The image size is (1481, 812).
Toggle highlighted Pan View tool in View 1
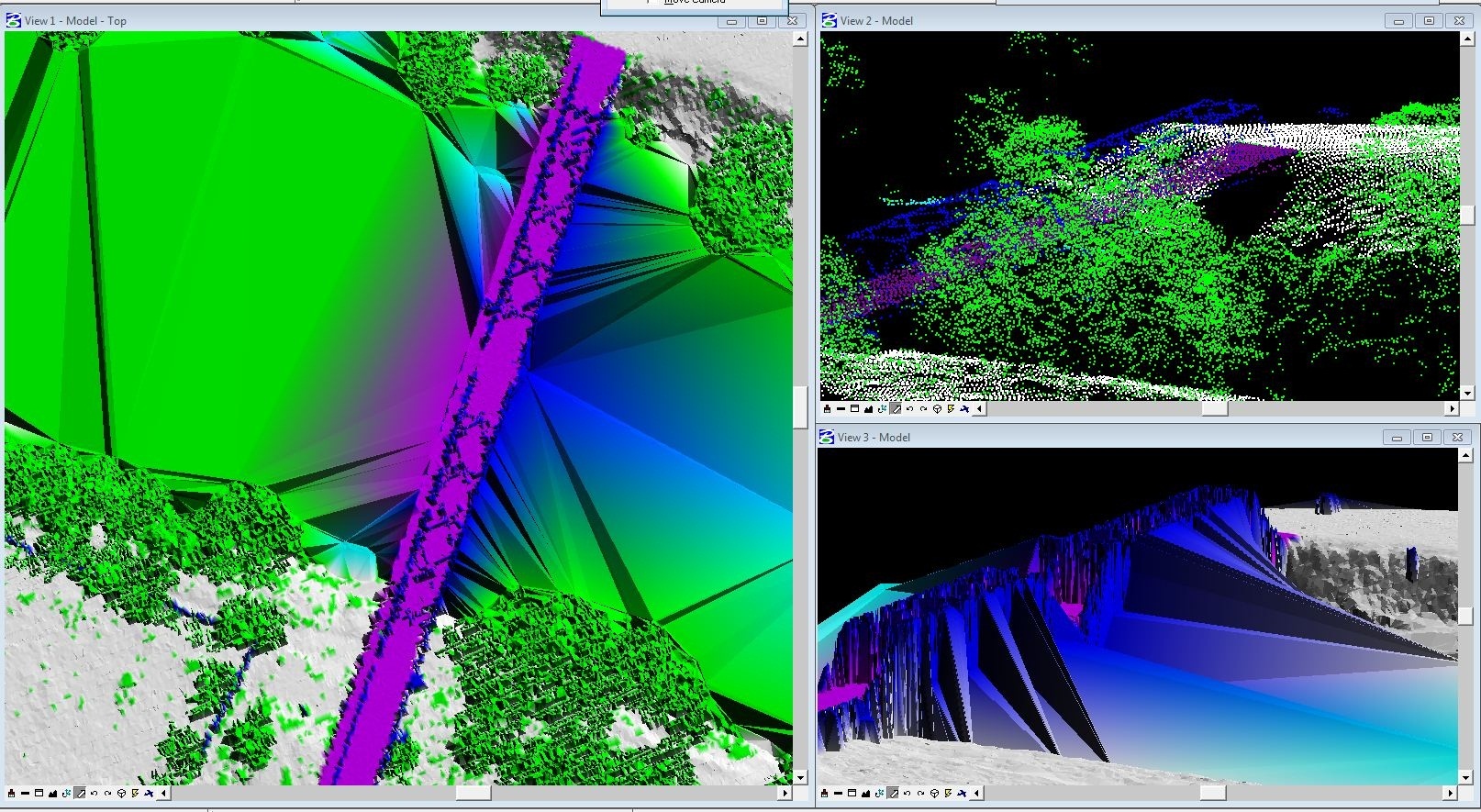(80, 794)
